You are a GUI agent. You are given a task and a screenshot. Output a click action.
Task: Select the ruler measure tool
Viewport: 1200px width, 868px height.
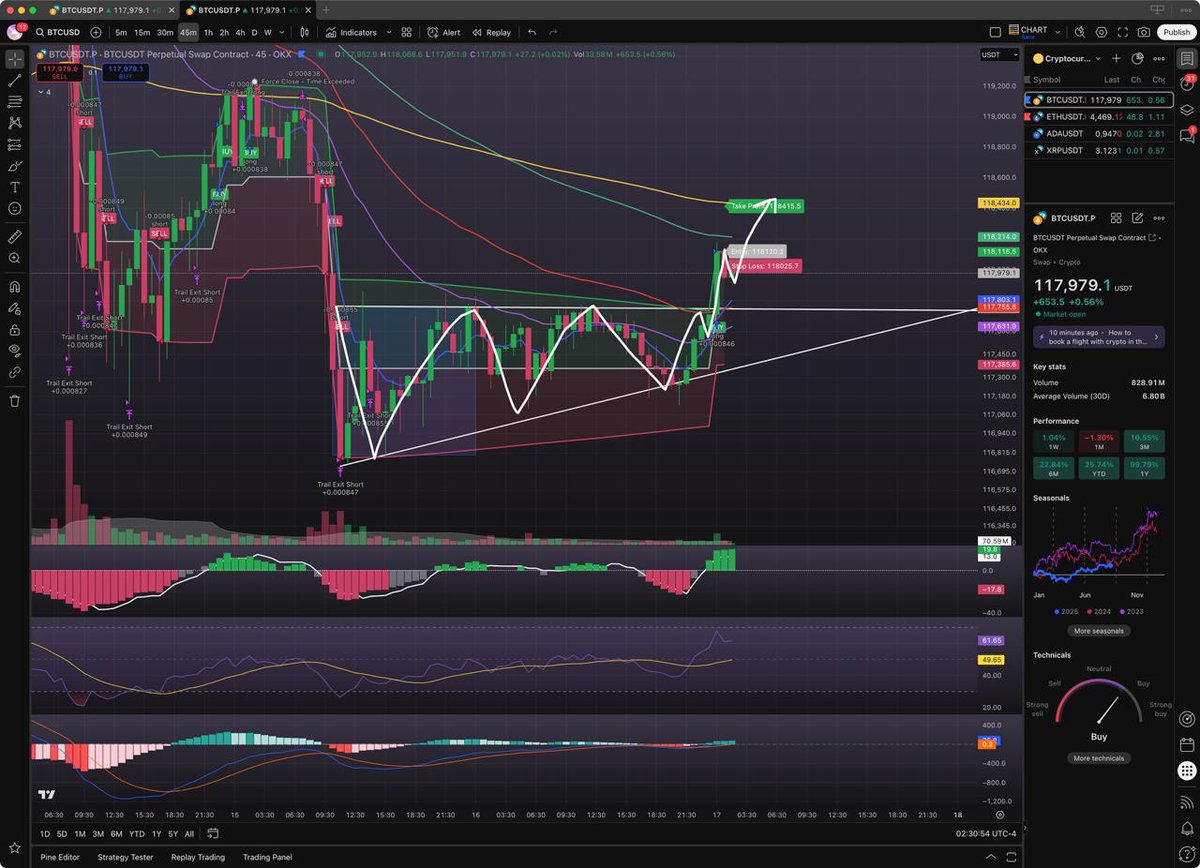tap(15, 237)
